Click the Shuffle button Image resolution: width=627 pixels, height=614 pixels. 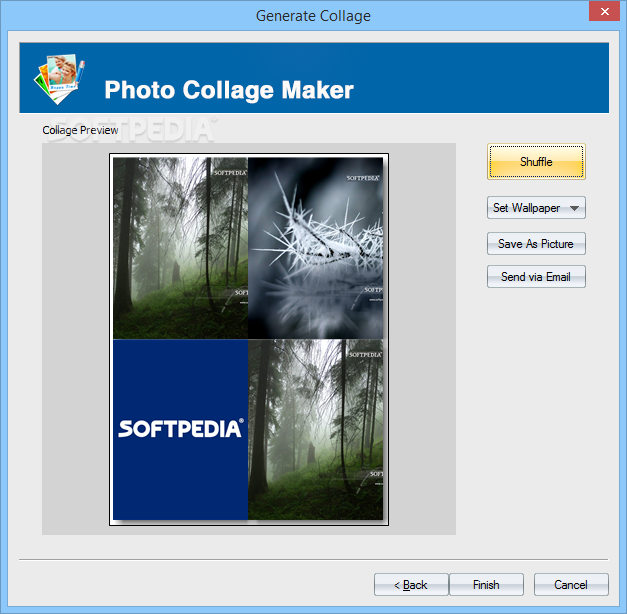[x=536, y=162]
